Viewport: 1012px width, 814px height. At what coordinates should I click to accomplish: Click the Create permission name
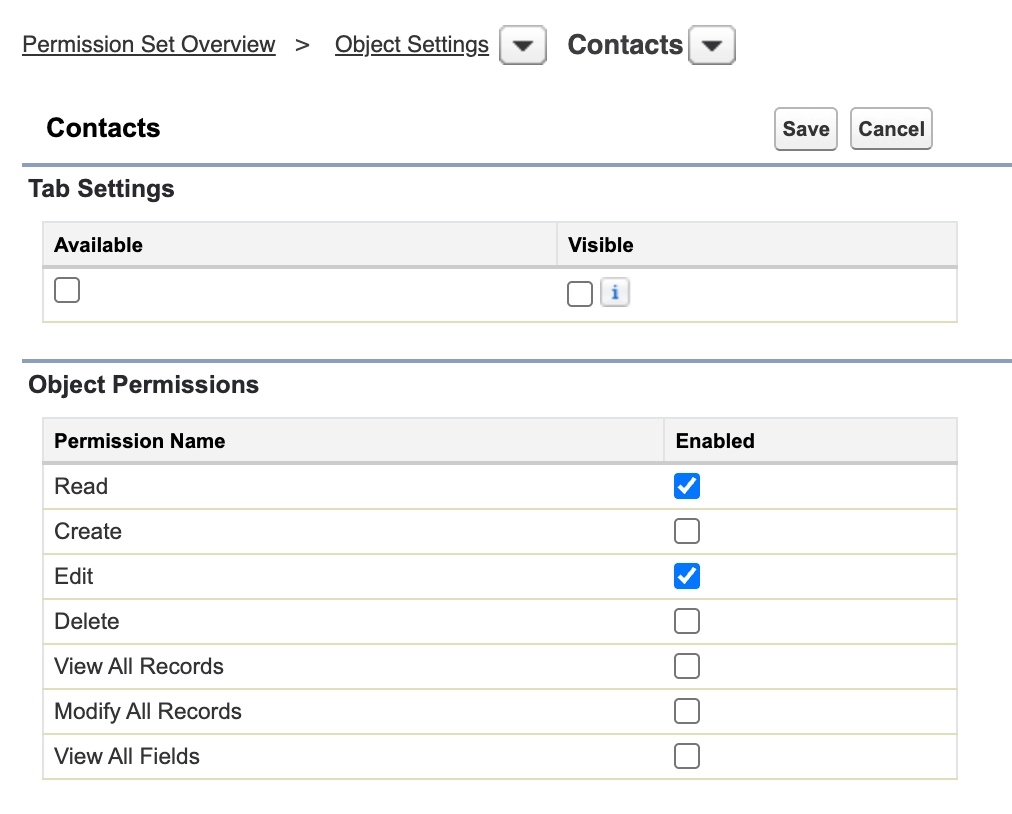[88, 531]
